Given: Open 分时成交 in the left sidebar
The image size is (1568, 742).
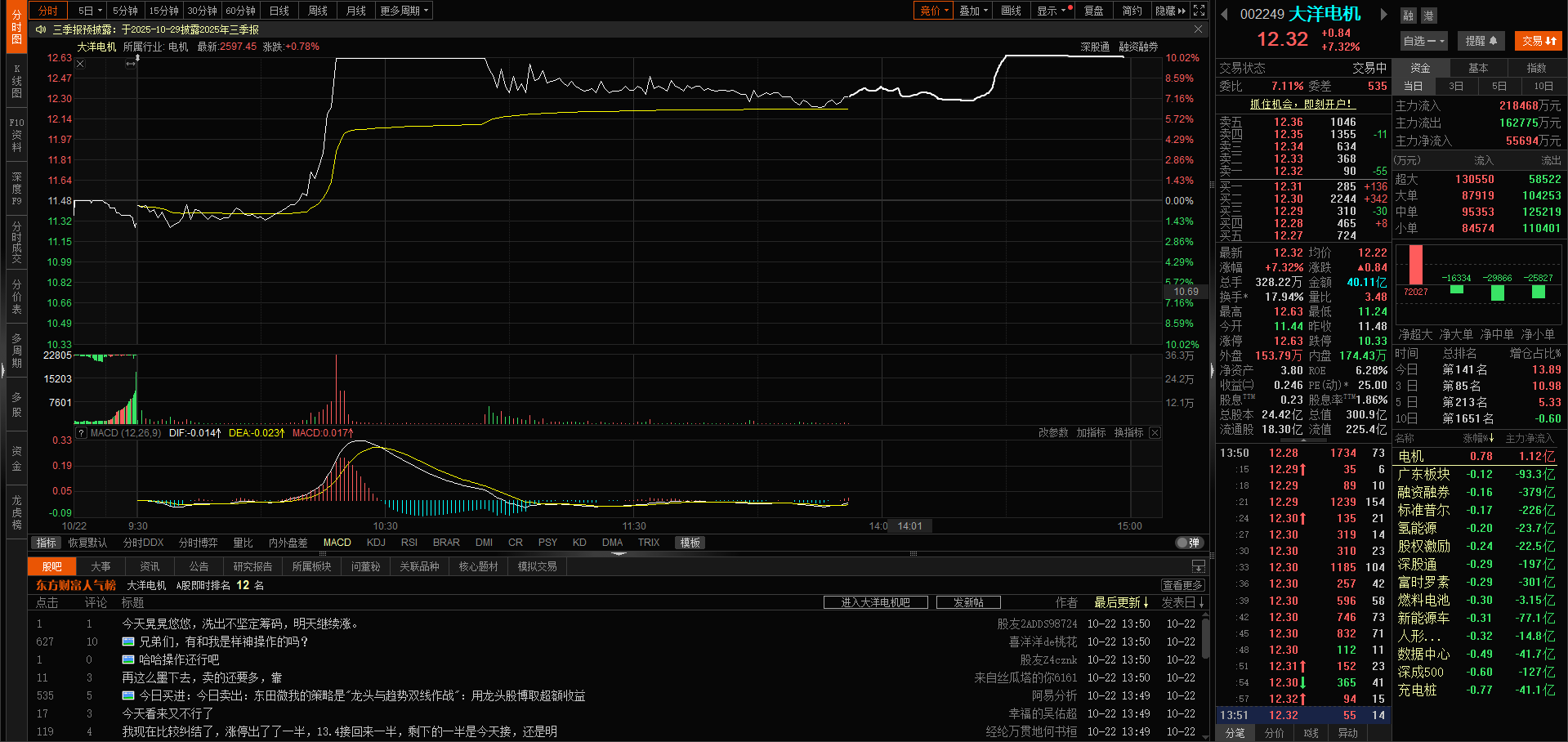Looking at the screenshot, I should pyautogui.click(x=16, y=243).
